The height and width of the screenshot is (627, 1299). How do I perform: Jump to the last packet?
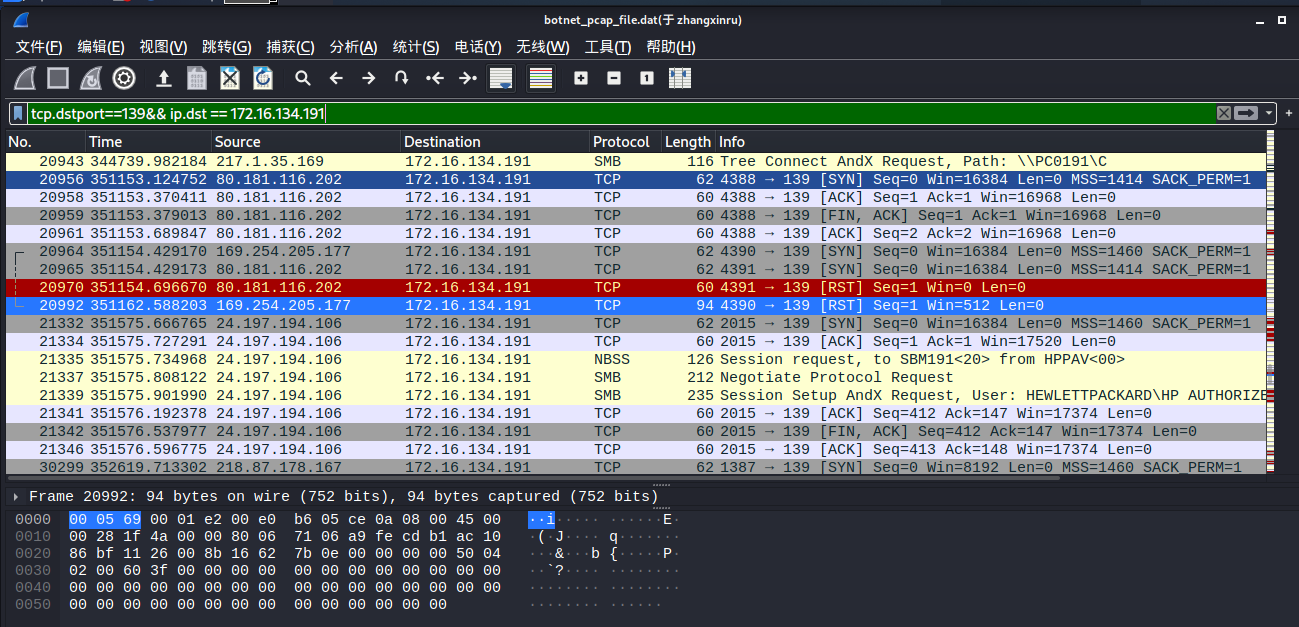pyautogui.click(x=468, y=78)
